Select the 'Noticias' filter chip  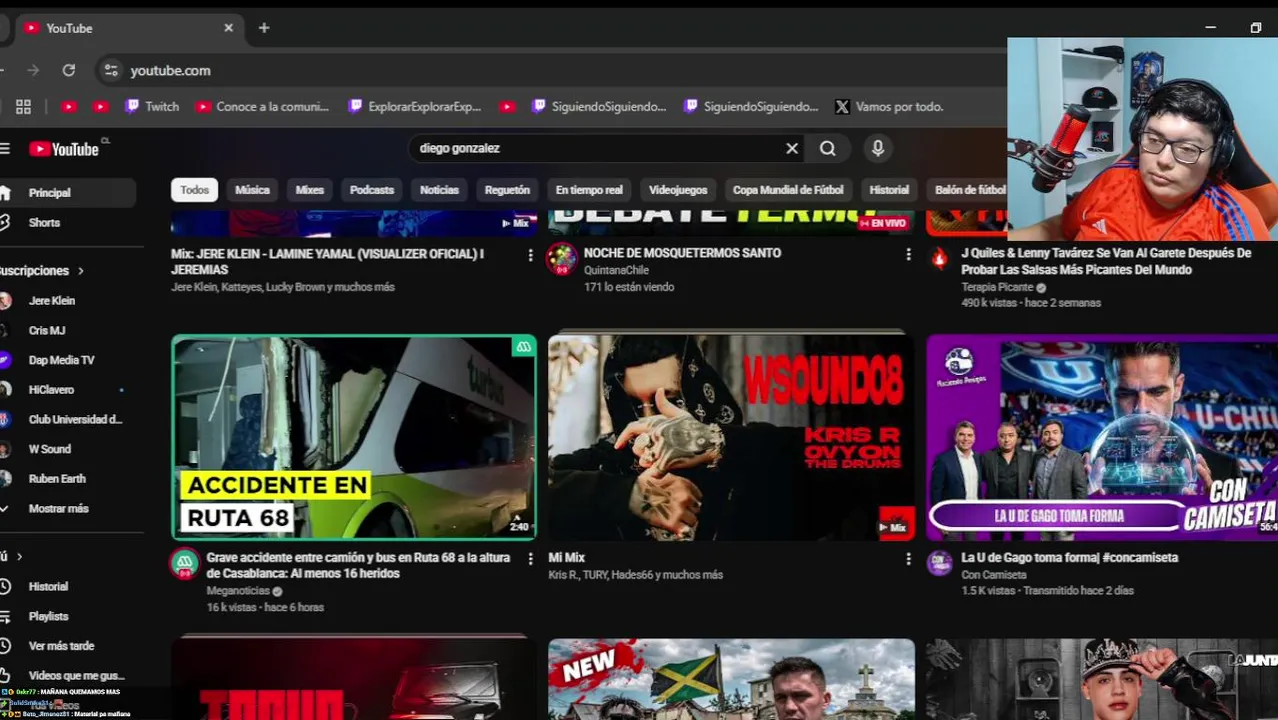(439, 190)
